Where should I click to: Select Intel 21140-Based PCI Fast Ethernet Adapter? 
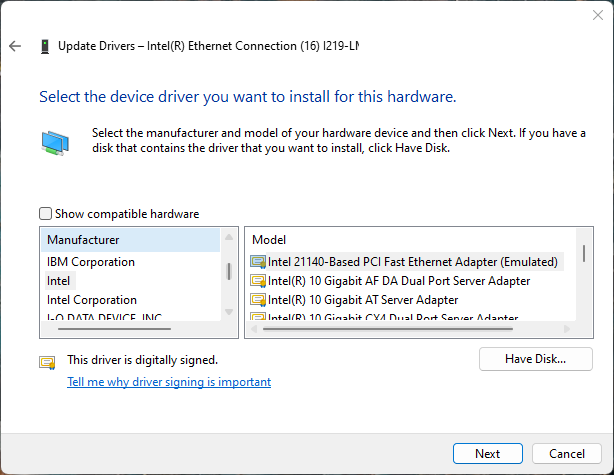(413, 262)
